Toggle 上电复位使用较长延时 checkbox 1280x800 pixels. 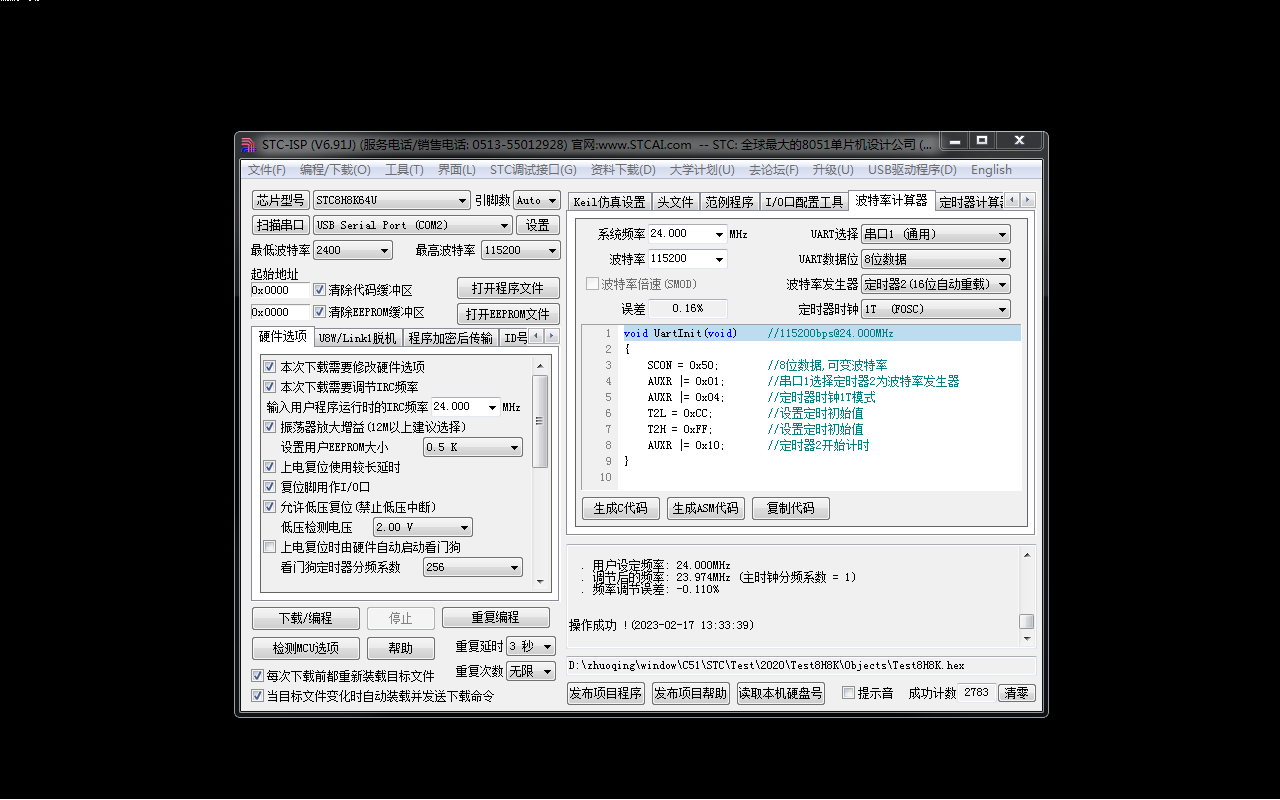[270, 467]
